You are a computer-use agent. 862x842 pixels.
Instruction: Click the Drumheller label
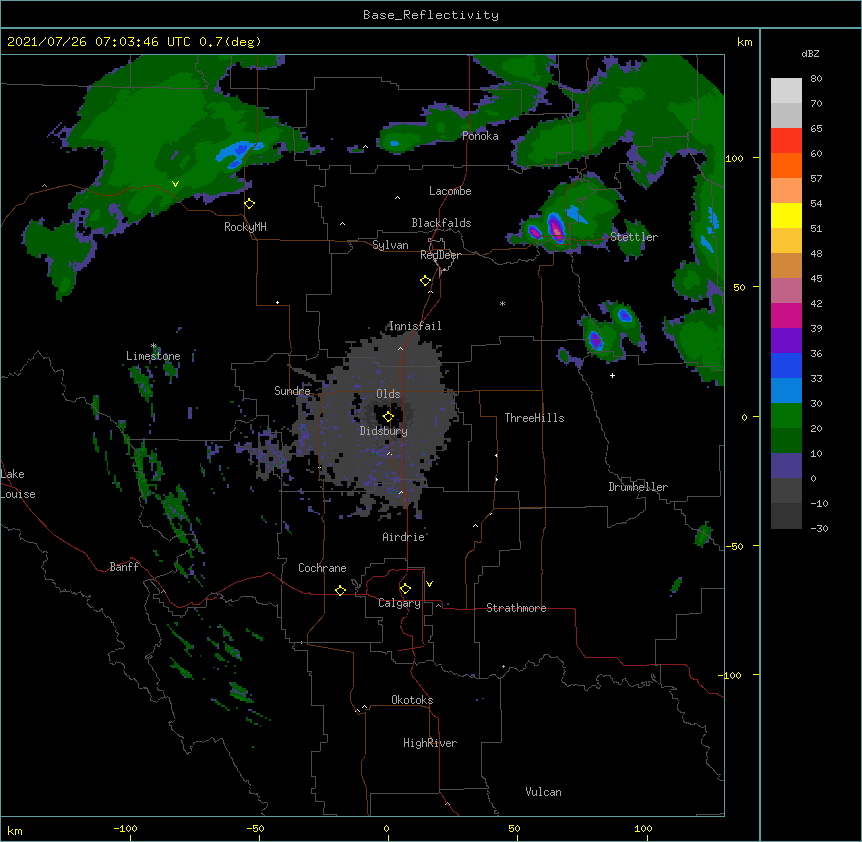tap(638, 487)
